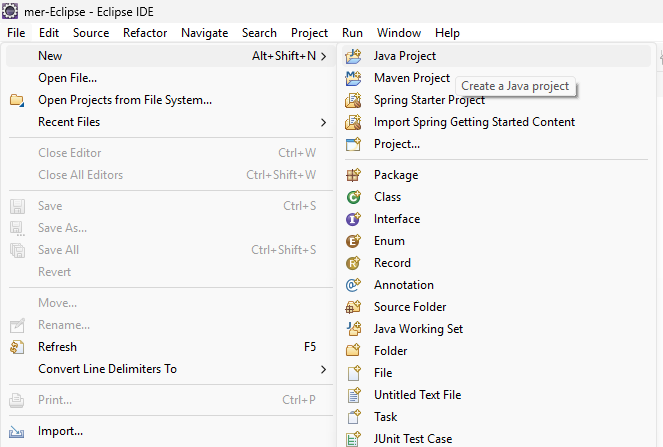Click the Spring Starter Project icon
The height and width of the screenshot is (447, 663).
coord(353,100)
